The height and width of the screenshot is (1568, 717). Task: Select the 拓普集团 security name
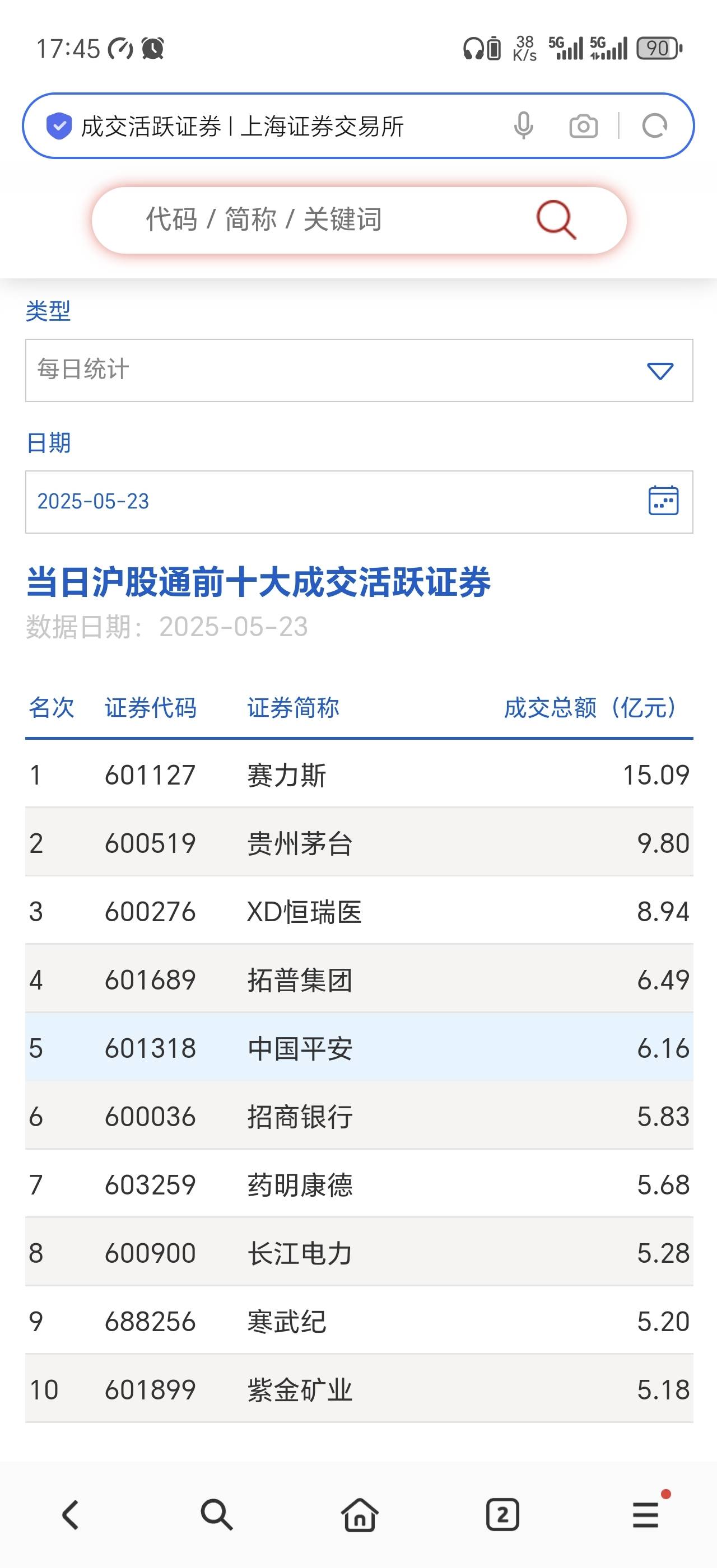click(x=300, y=980)
